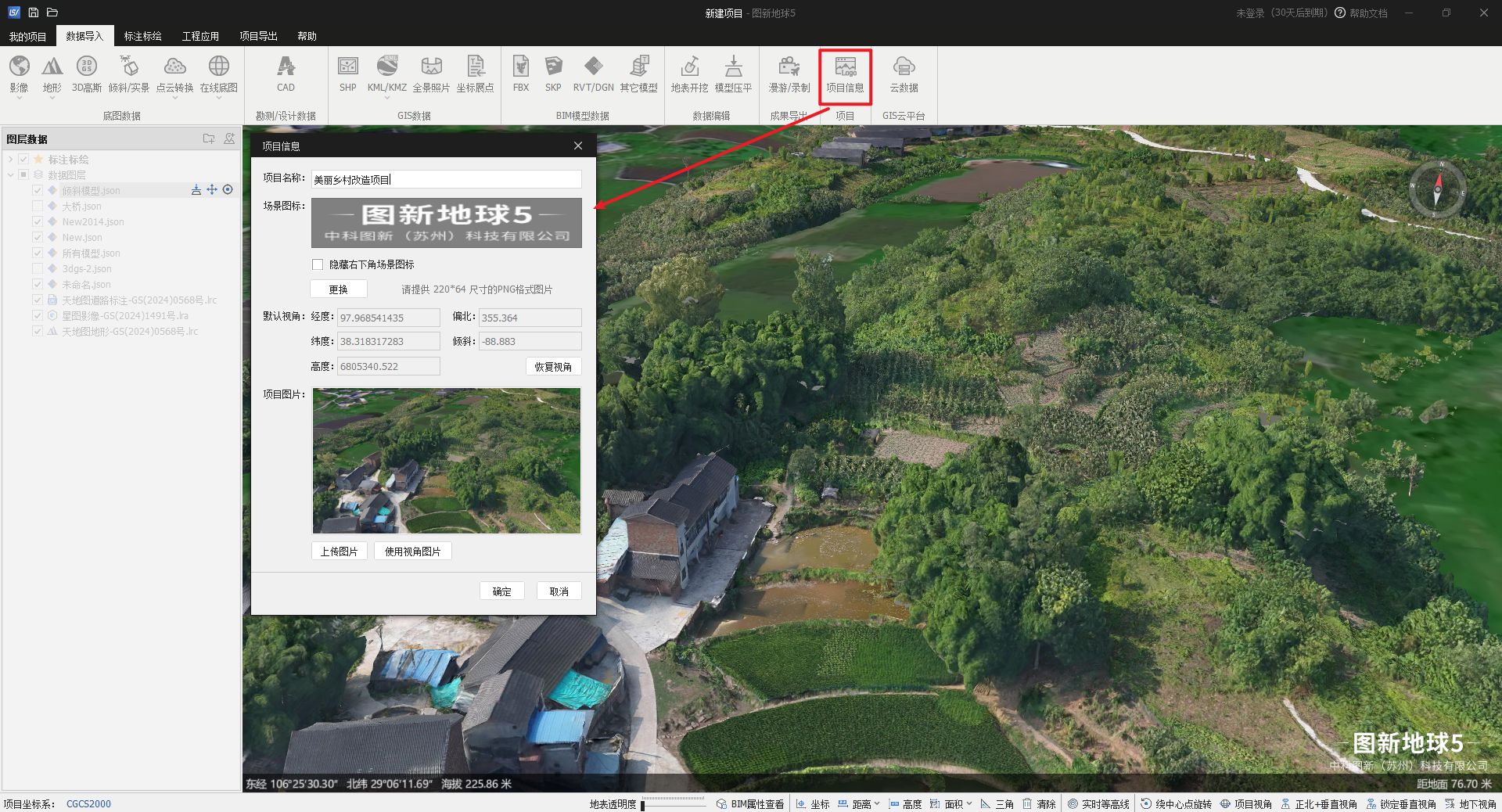
Task: Expand the 标注标绘 tree node
Action: point(11,160)
